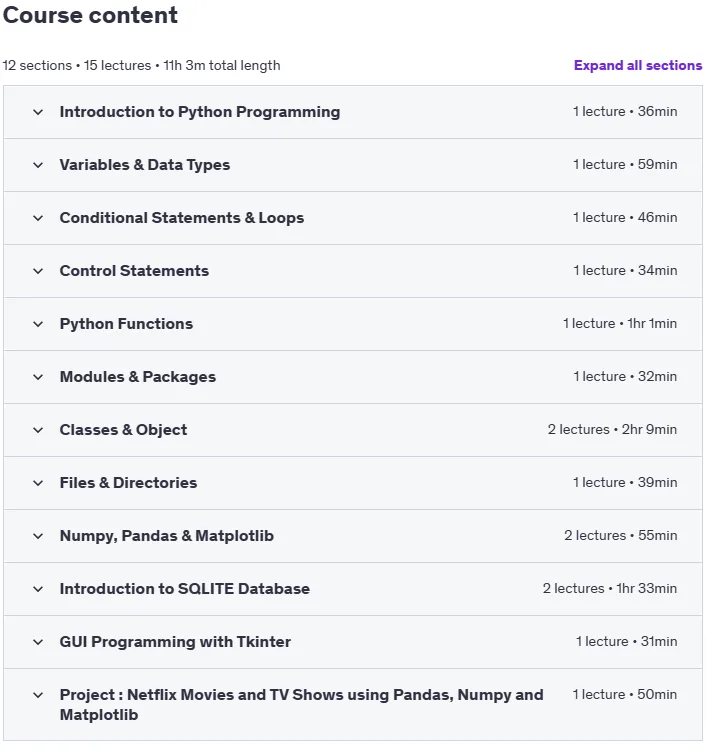Screen dimensions: 706x751
Task: Open the Python Functions section title
Action: click(x=126, y=324)
